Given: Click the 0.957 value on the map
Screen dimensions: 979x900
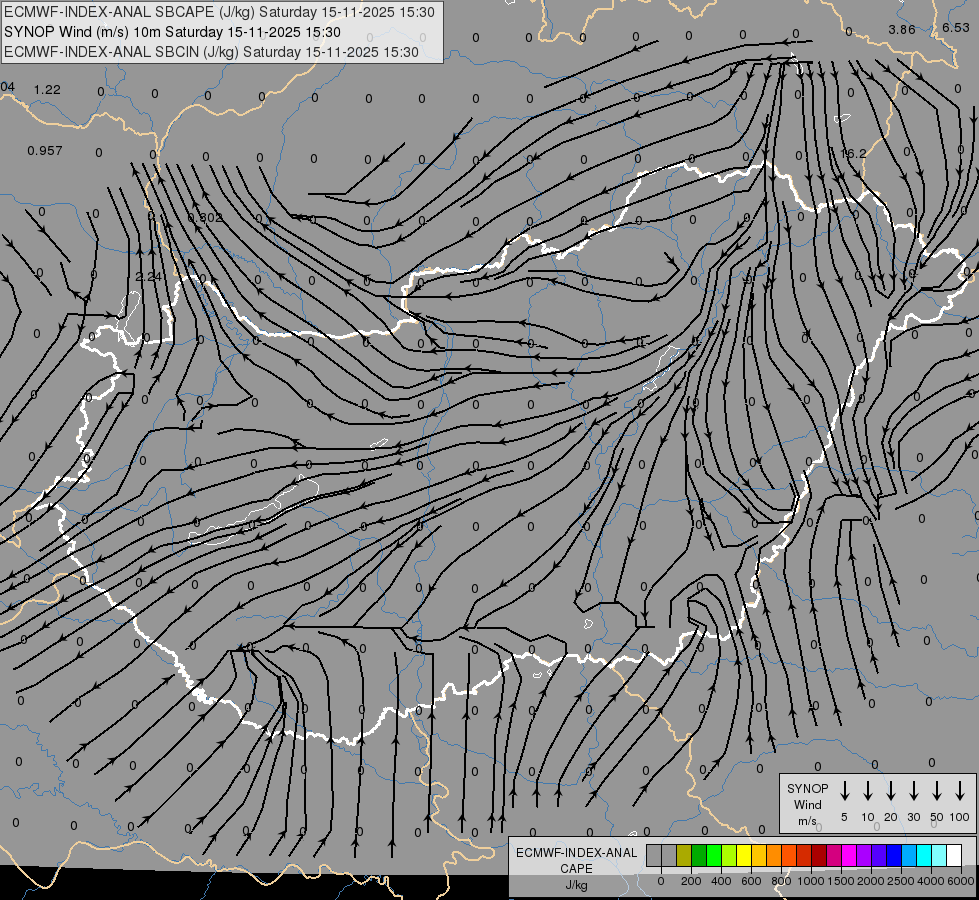Looking at the screenshot, I should click(45, 151).
